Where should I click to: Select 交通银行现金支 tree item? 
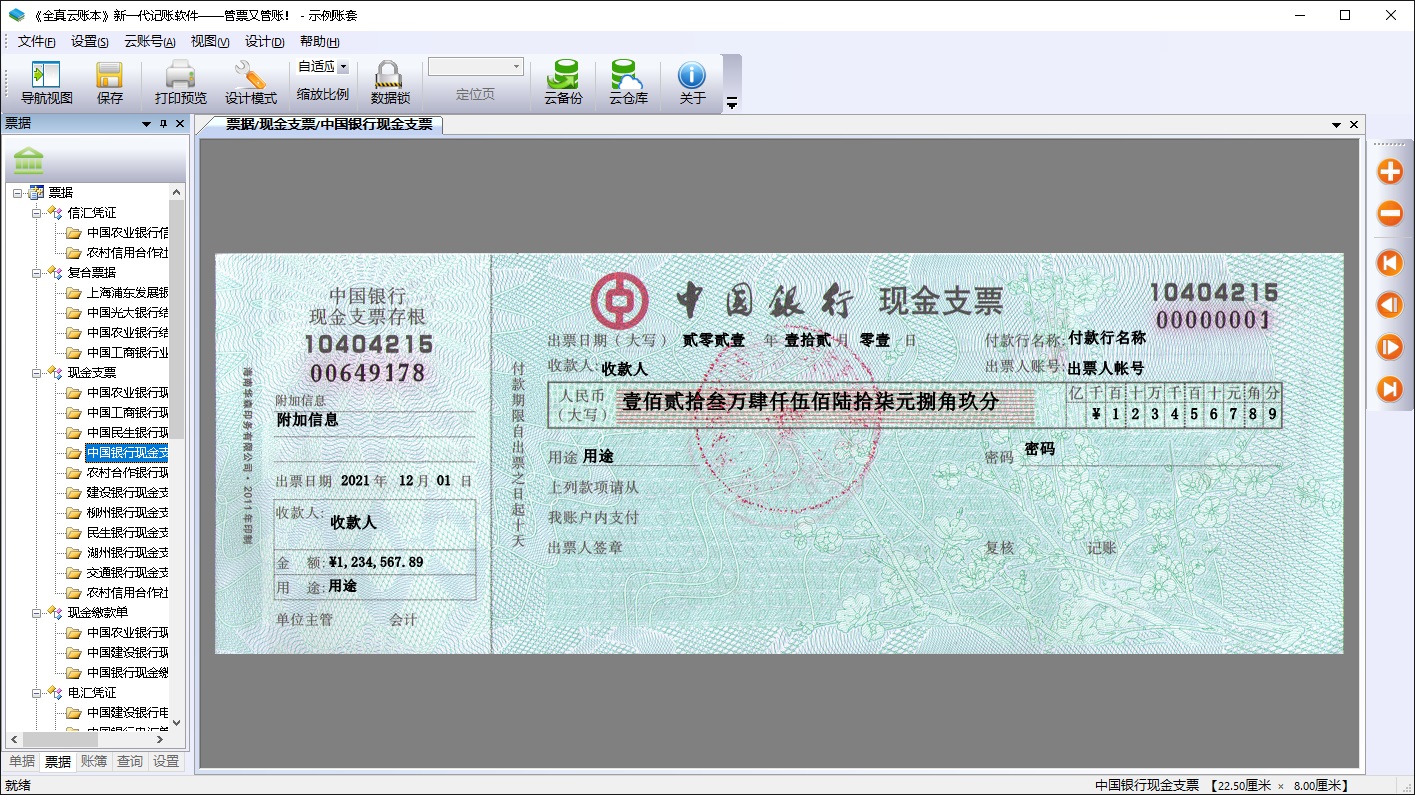pyautogui.click(x=127, y=572)
